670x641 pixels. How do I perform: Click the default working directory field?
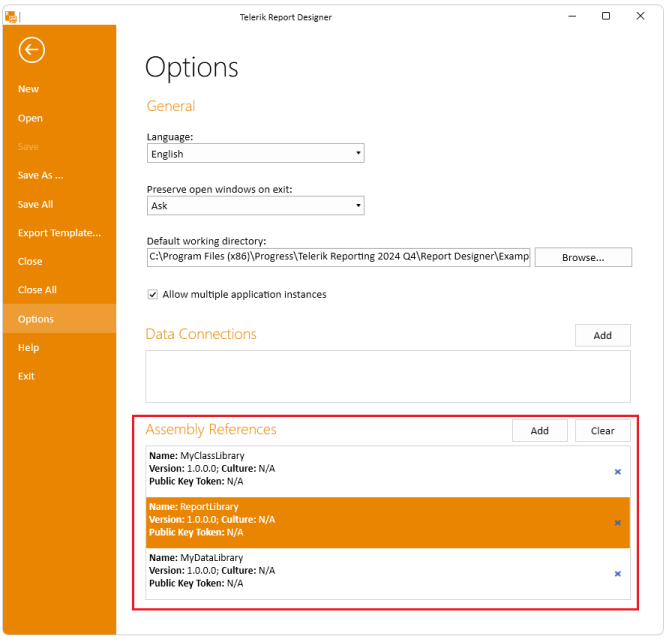pos(338,257)
